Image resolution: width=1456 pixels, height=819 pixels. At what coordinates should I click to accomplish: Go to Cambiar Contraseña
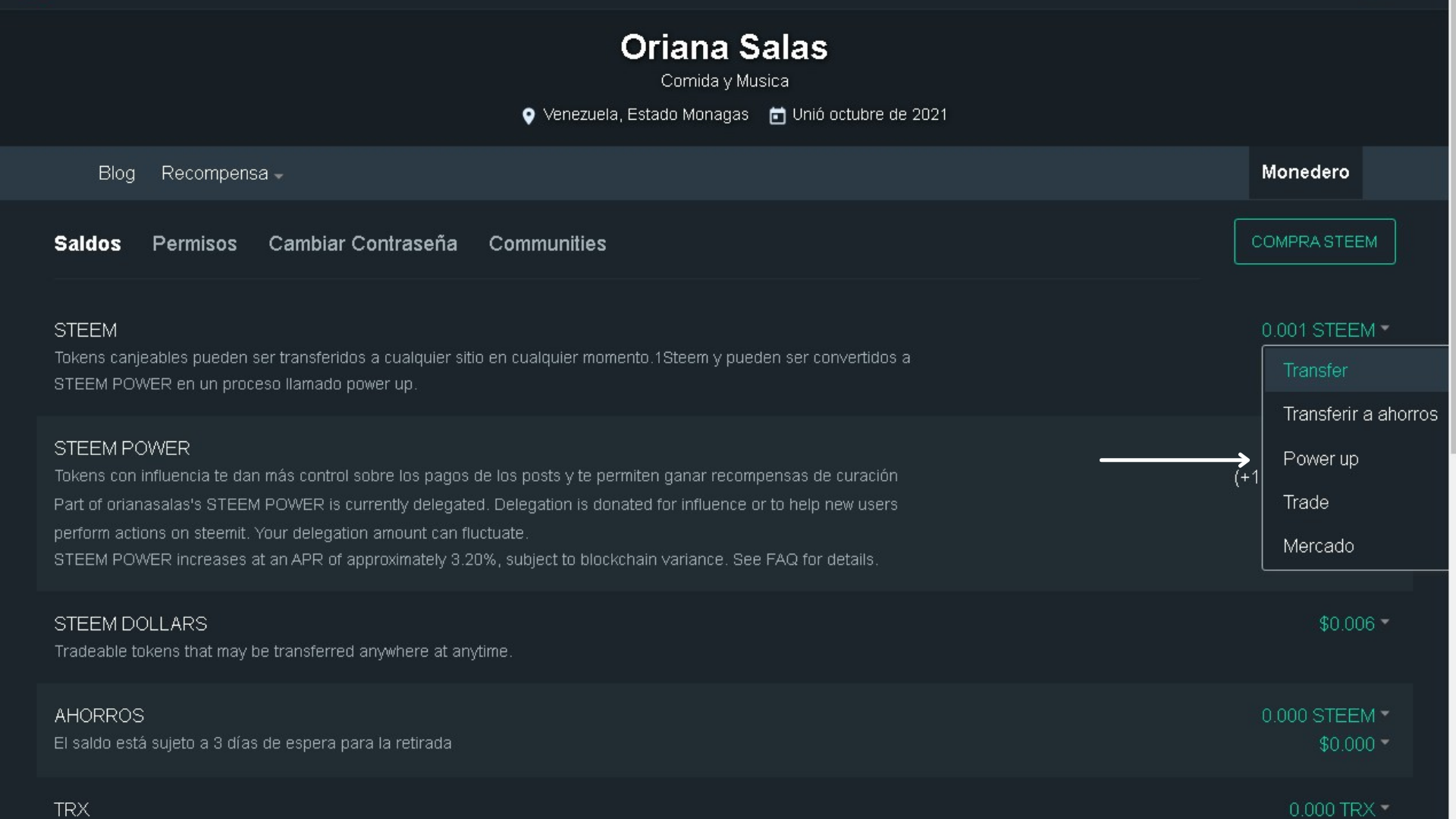point(362,243)
